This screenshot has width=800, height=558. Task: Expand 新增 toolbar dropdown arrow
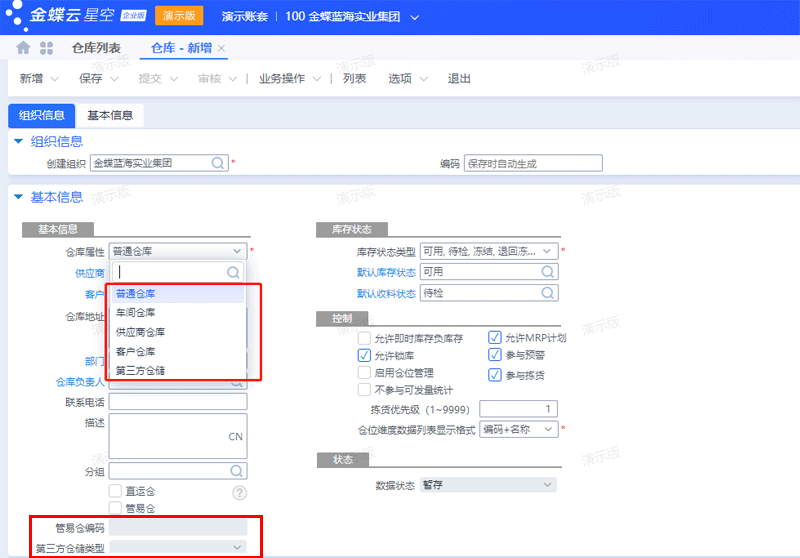55,79
